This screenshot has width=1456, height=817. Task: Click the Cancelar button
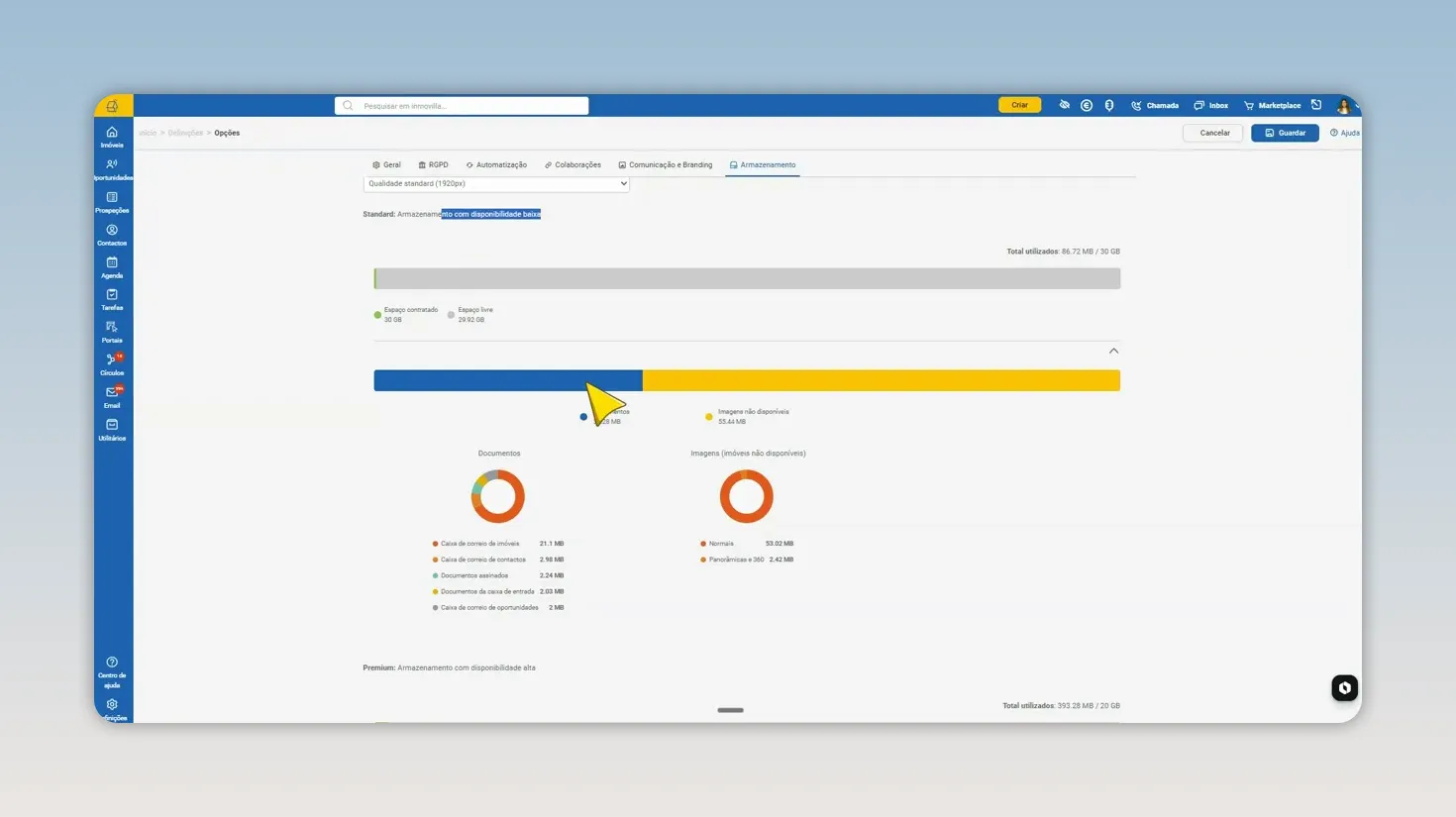pyautogui.click(x=1214, y=133)
